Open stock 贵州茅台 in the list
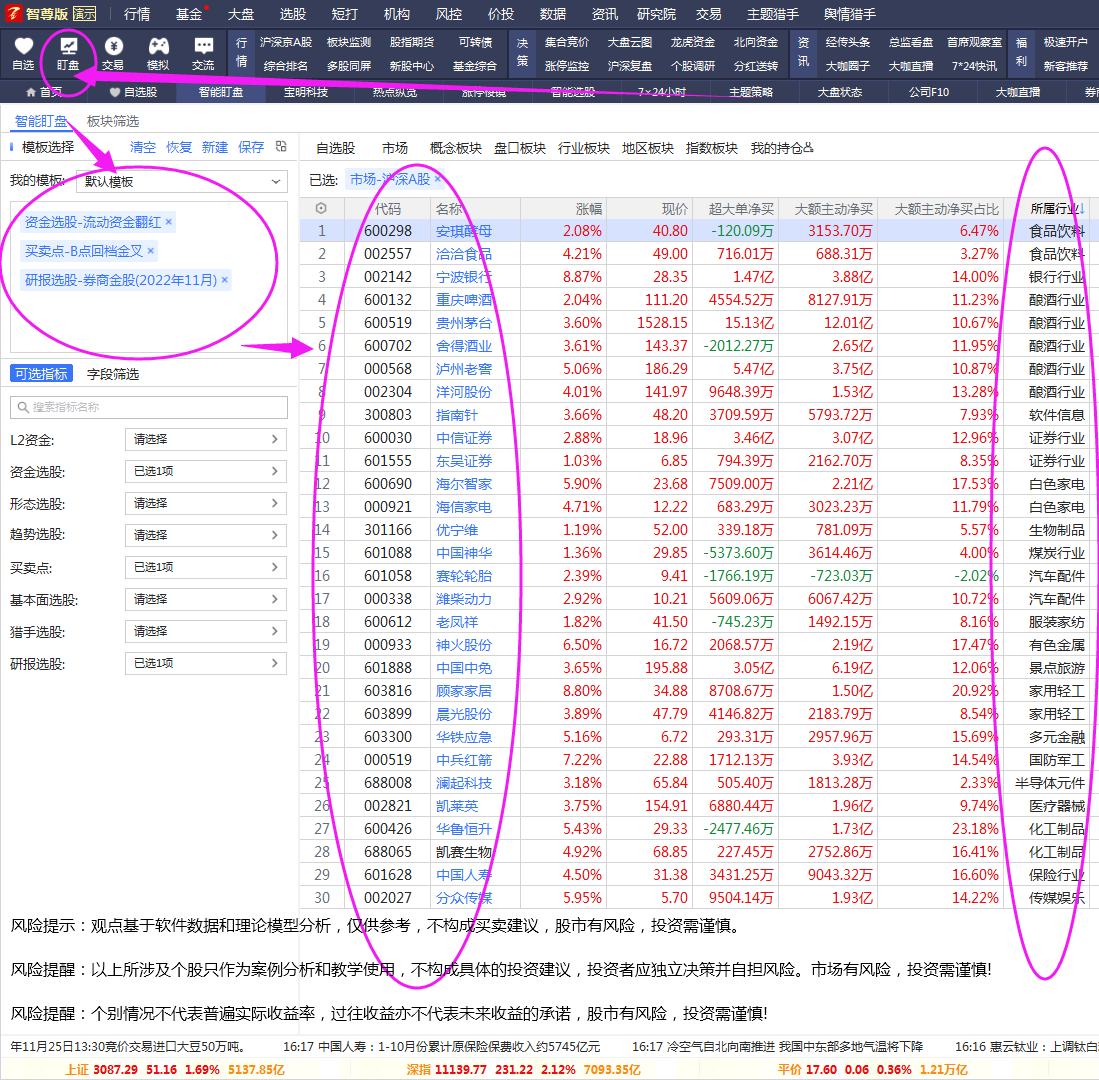The width and height of the screenshot is (1099, 1080). click(463, 323)
